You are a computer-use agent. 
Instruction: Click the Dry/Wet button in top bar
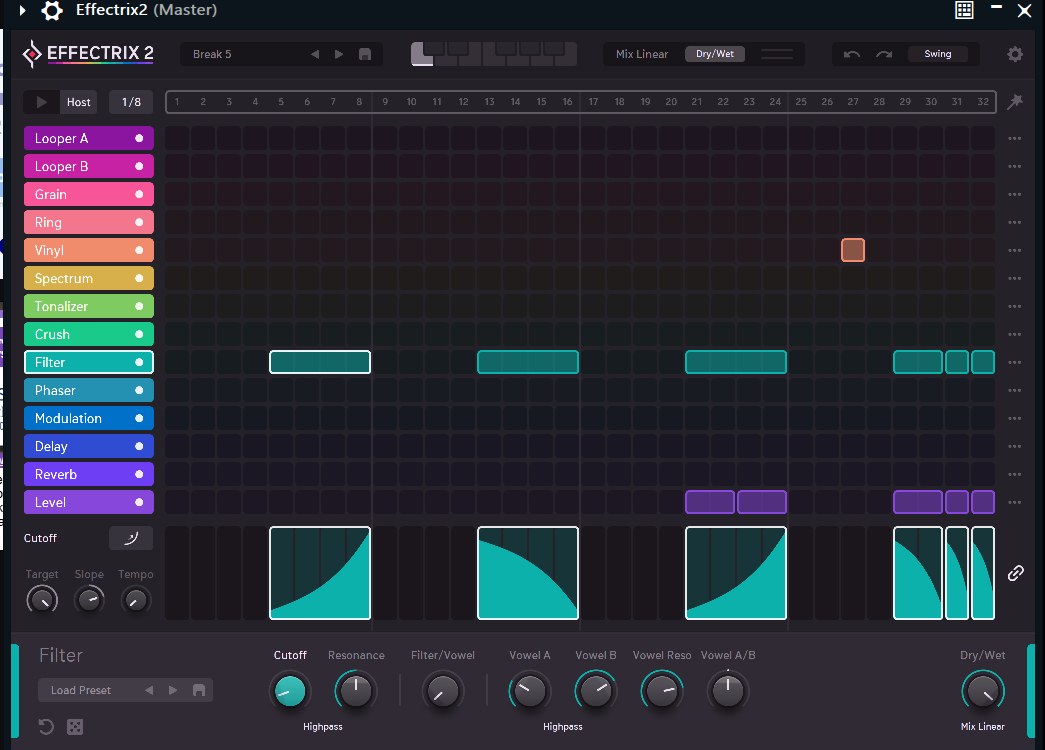tap(714, 54)
